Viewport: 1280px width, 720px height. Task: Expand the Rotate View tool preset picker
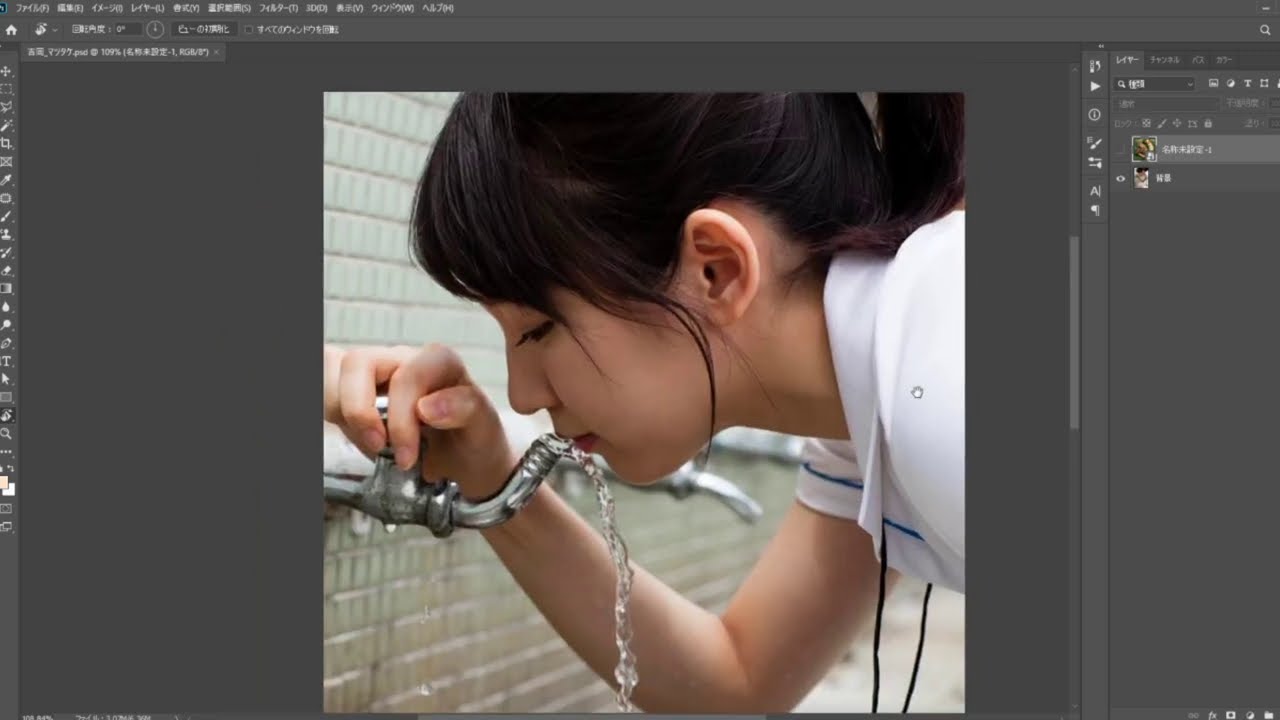[x=55, y=30]
